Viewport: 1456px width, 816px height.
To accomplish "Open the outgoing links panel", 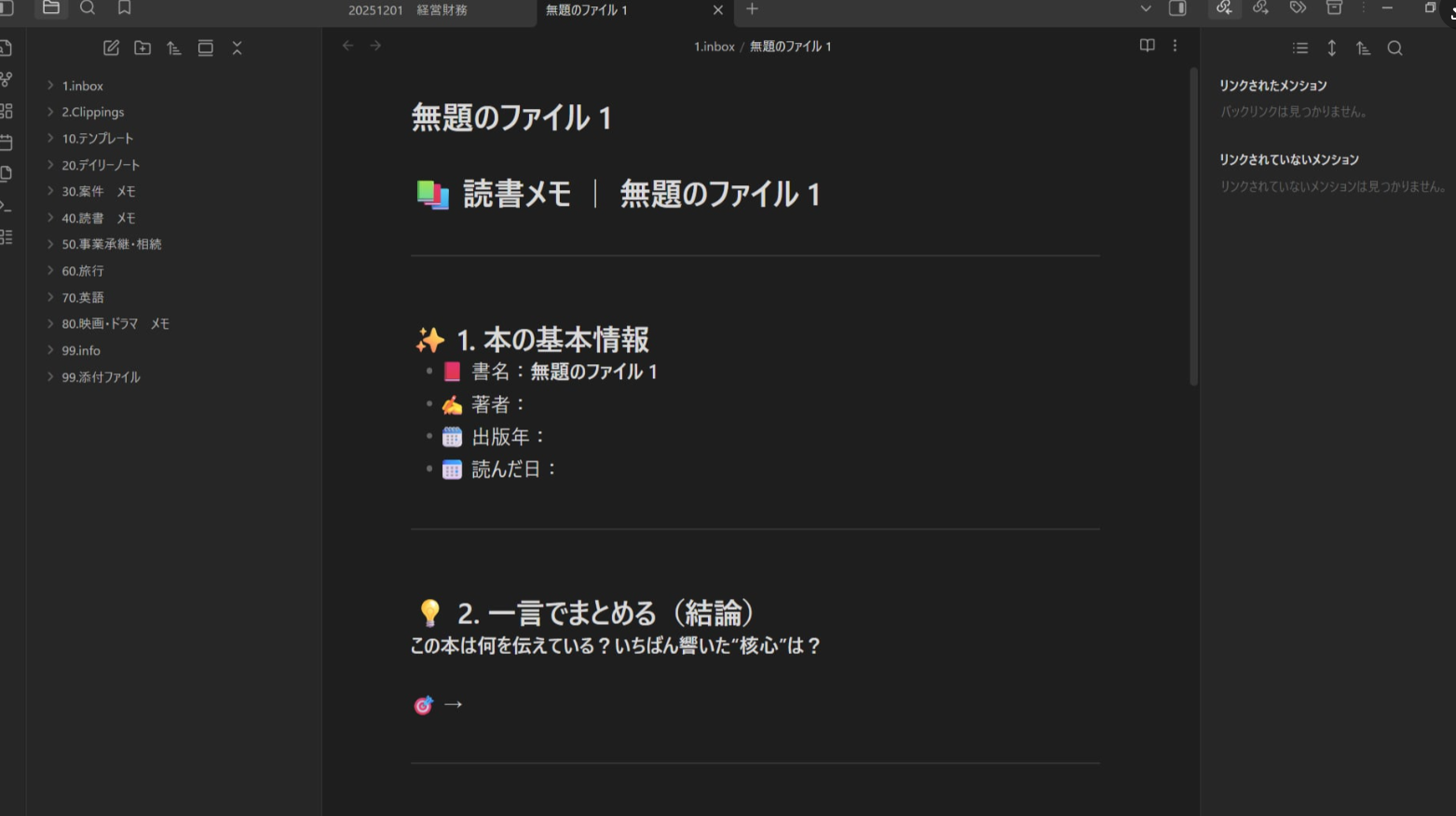I will click(1260, 8).
